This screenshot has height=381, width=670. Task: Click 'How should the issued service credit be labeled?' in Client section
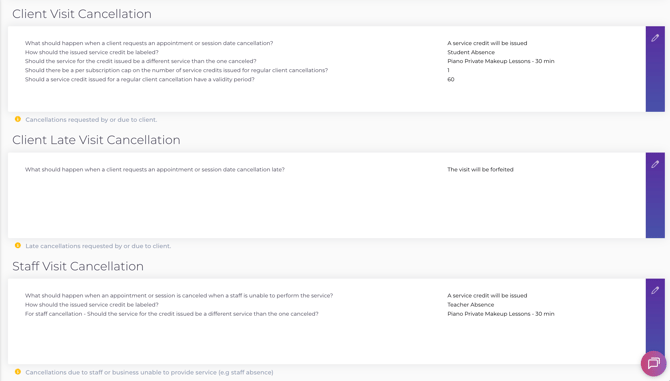[91, 52]
